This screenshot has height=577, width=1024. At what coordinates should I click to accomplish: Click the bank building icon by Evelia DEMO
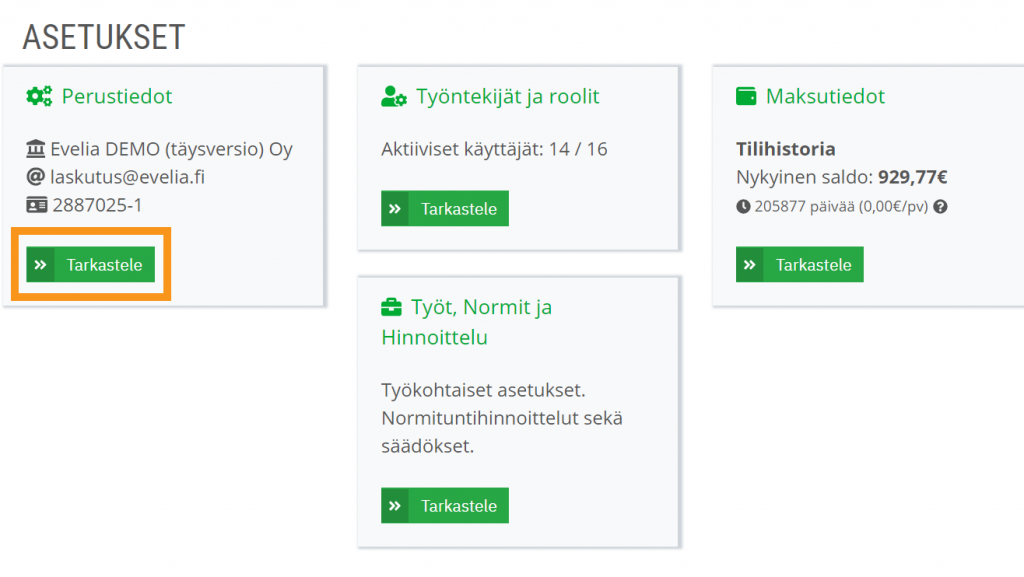click(x=35, y=149)
